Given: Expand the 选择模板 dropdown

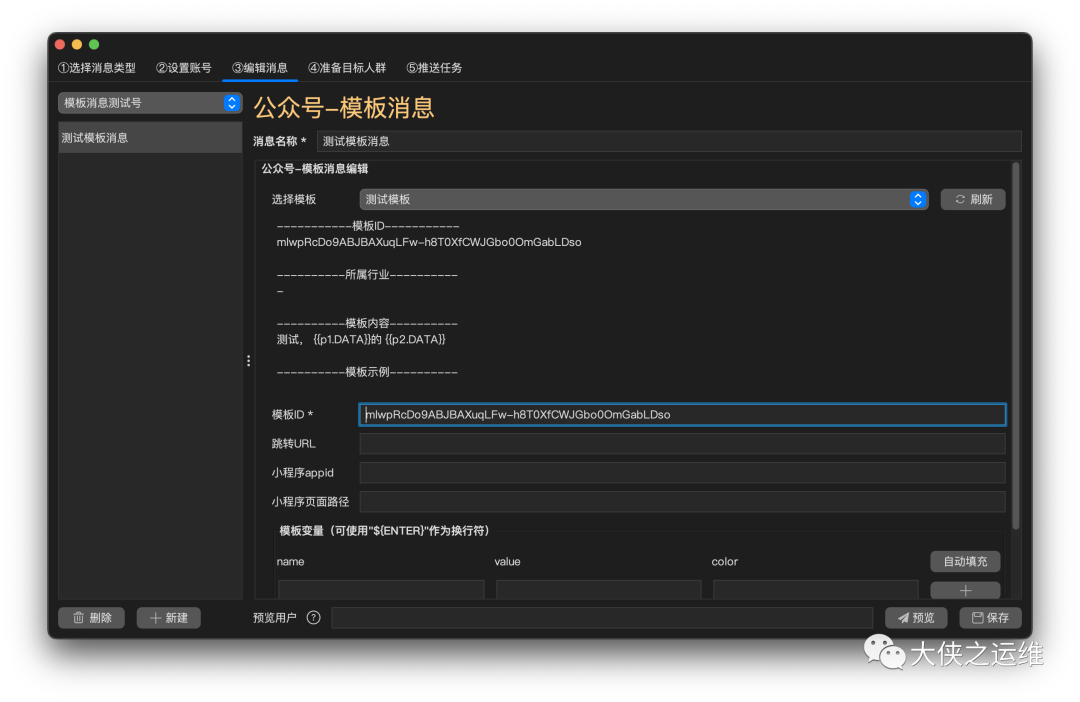Looking at the screenshot, I should pos(643,199).
